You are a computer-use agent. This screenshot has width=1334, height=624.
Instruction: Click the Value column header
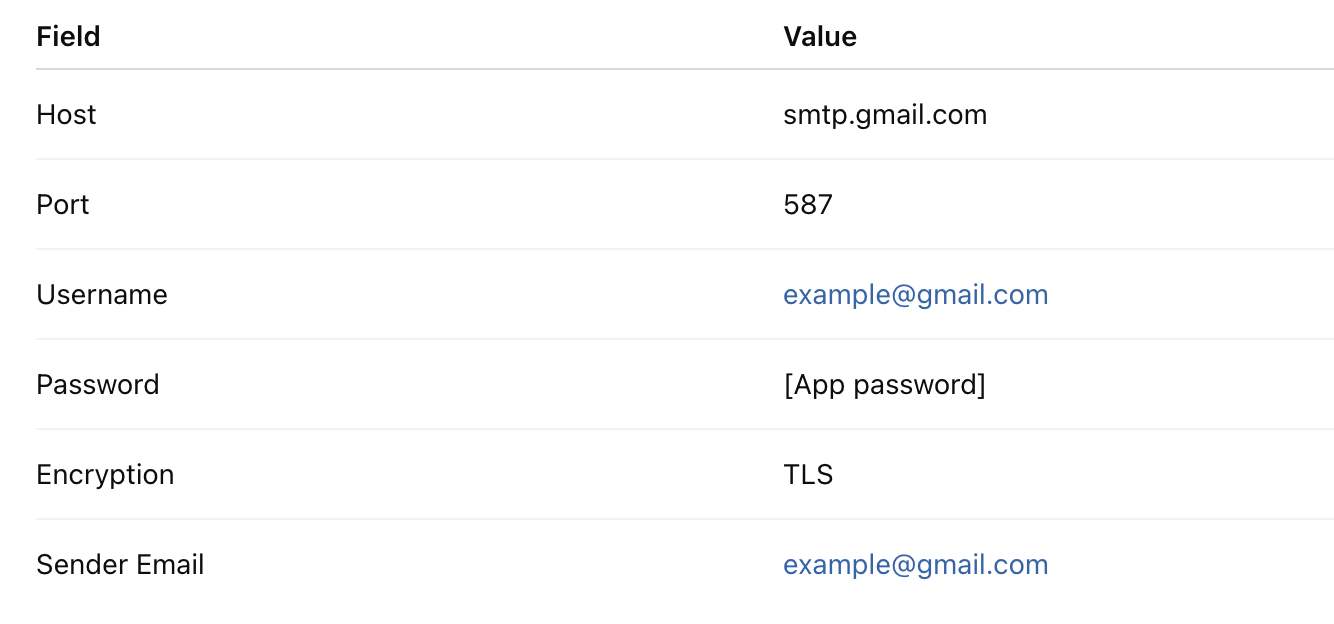pyautogui.click(x=820, y=37)
